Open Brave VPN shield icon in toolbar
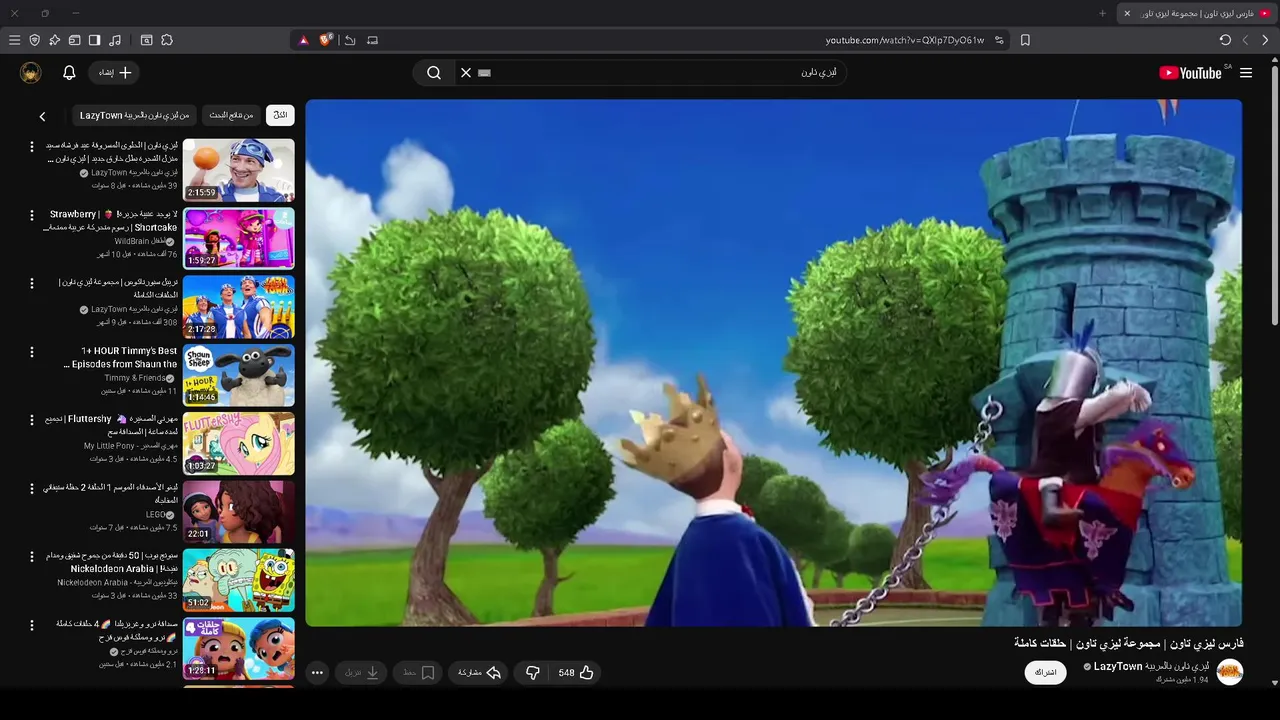1280x720 pixels. click(x=34, y=40)
